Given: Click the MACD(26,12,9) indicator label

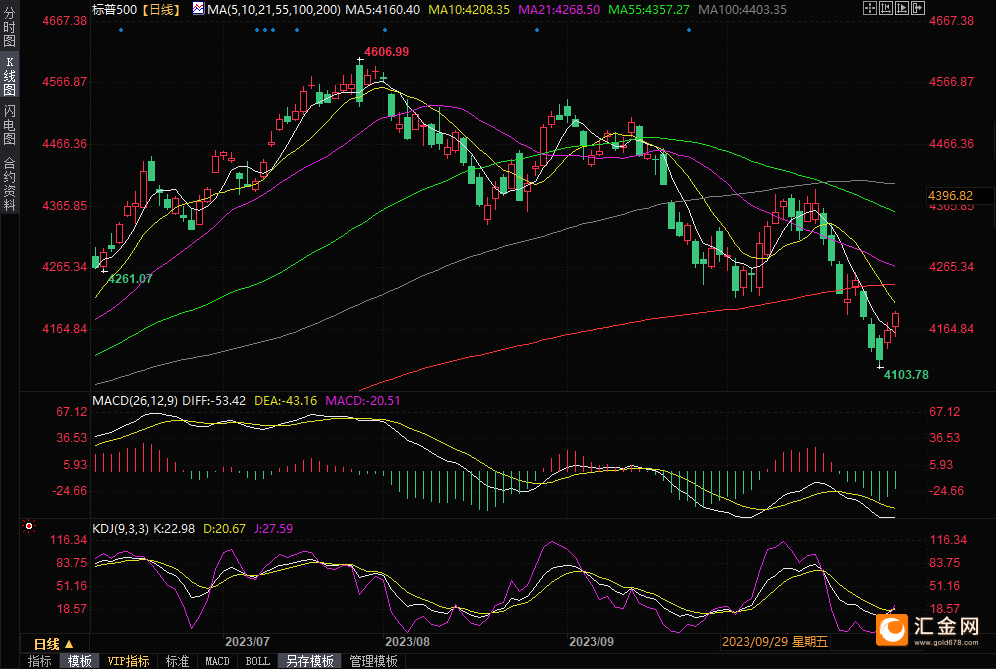Looking at the screenshot, I should pos(134,401).
